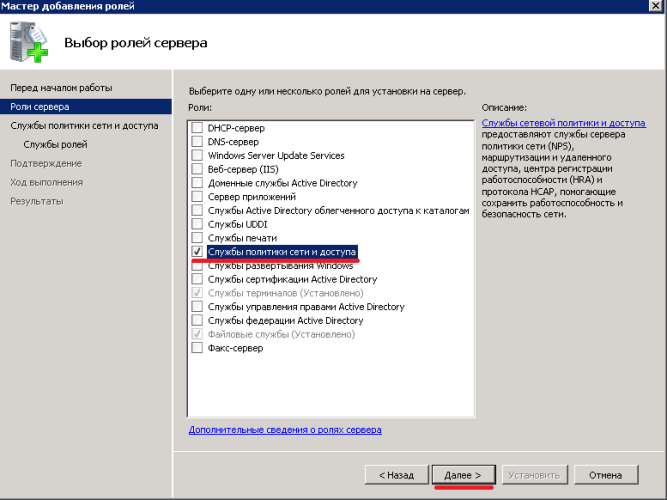The height and width of the screenshot is (500, 667).
Task: Enable Службы развертывания Windows checkbox
Action: pyautogui.click(x=197, y=266)
